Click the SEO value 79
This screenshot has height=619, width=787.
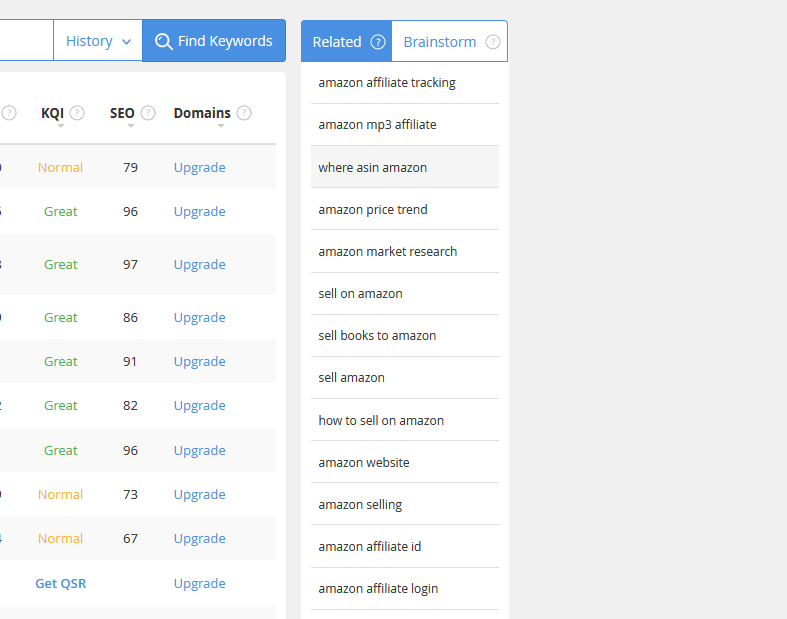[x=130, y=168]
